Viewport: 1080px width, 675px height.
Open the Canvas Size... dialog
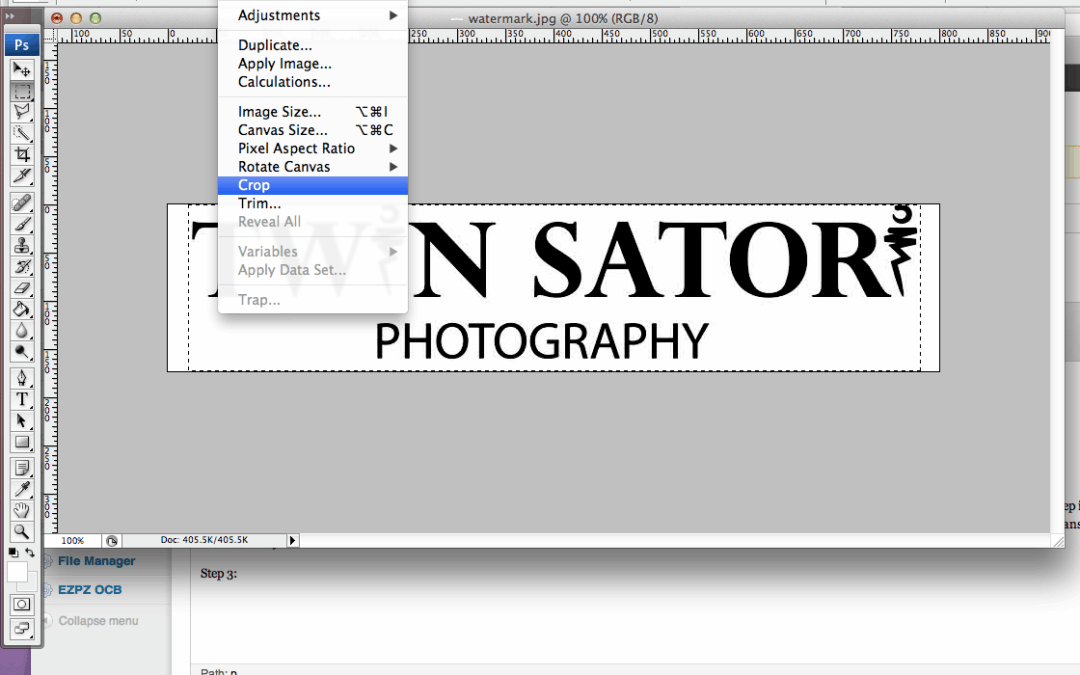(313, 130)
